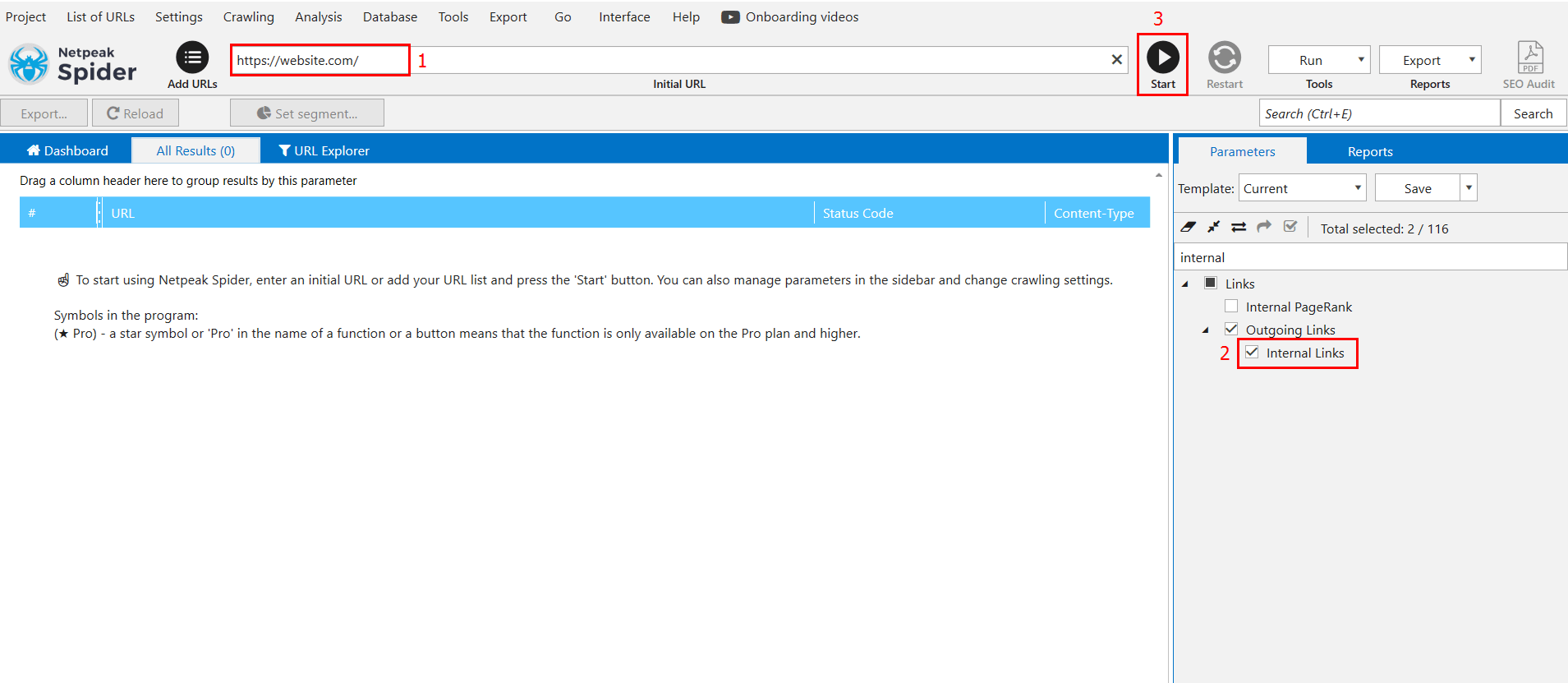
Task: Click the swap arrows icon in Parameters toolbar
Action: click(x=1239, y=227)
